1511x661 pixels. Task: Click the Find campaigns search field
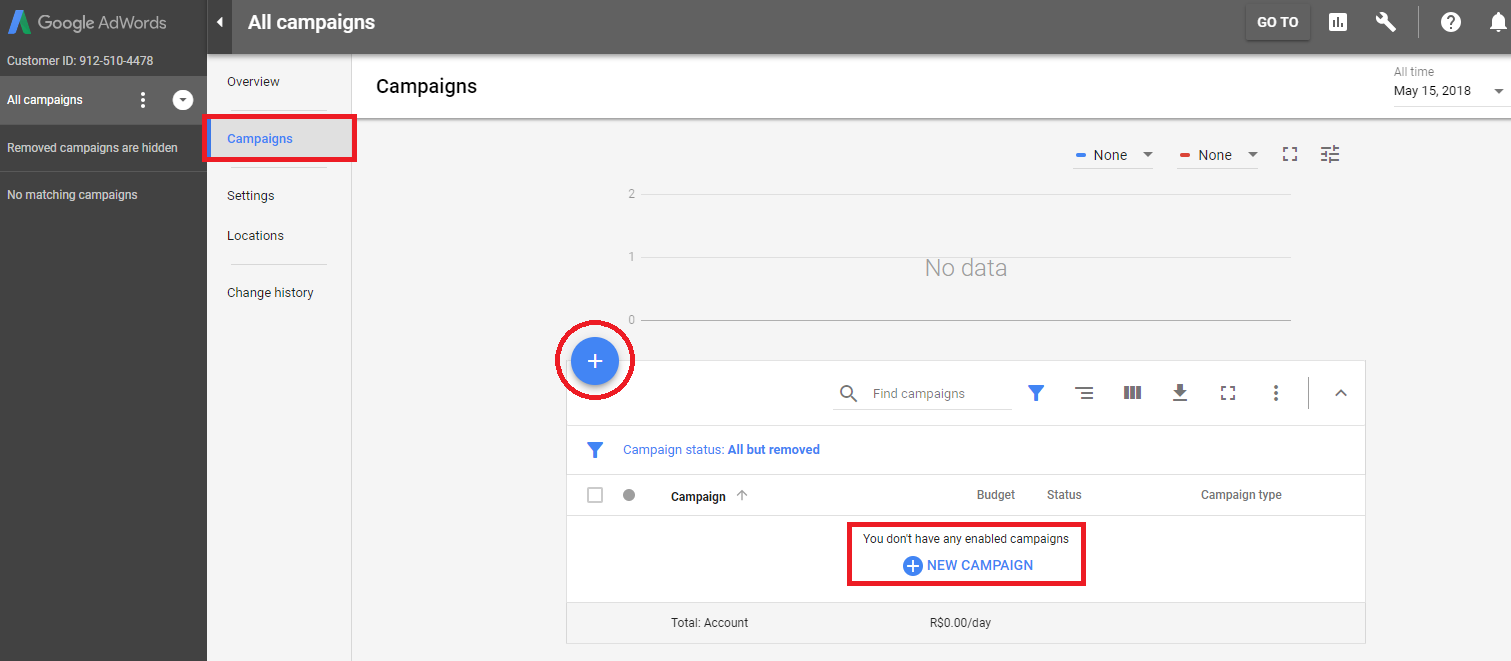[935, 394]
